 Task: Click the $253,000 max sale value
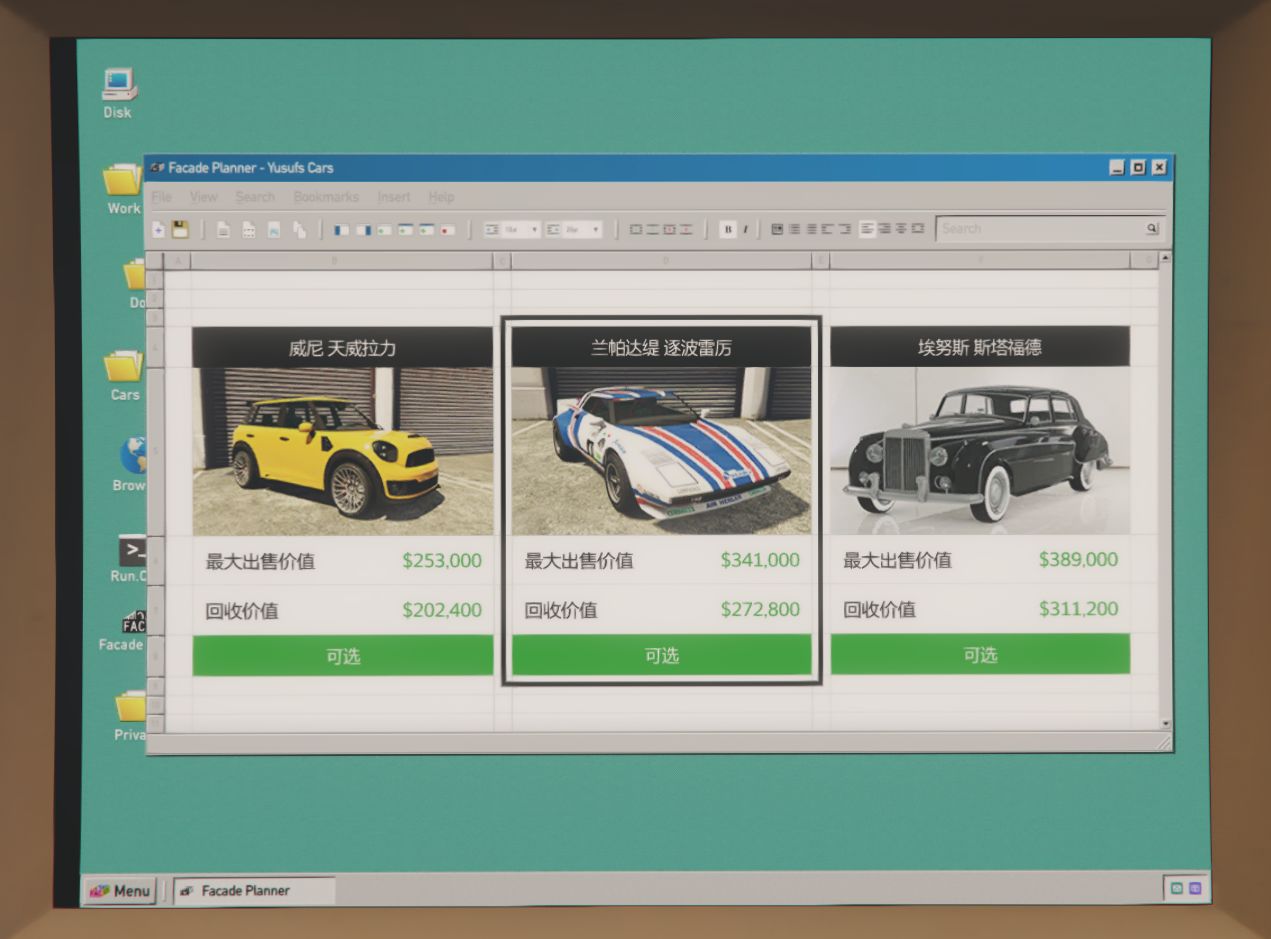[x=442, y=561]
